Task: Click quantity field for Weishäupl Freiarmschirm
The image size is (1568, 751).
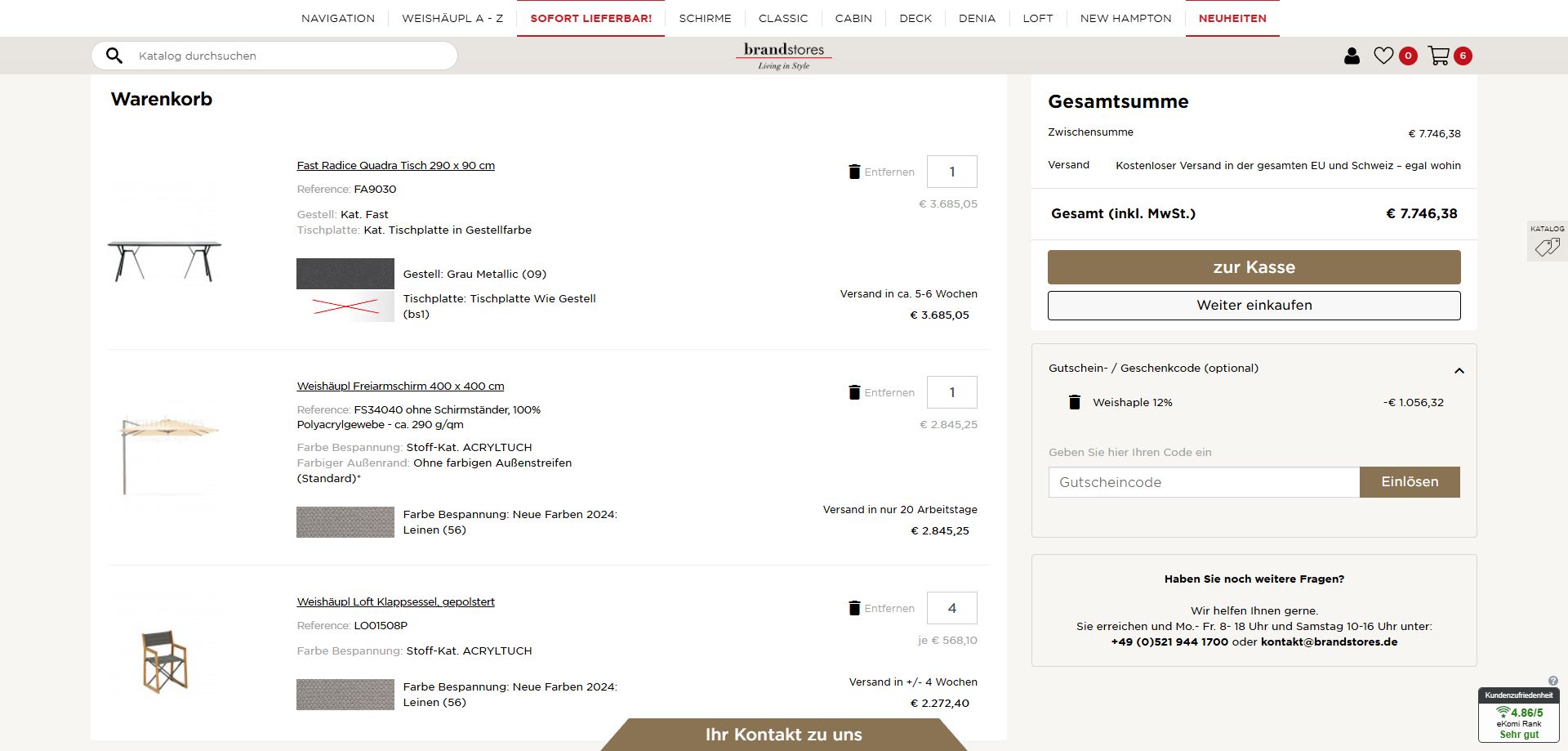Action: [x=952, y=392]
